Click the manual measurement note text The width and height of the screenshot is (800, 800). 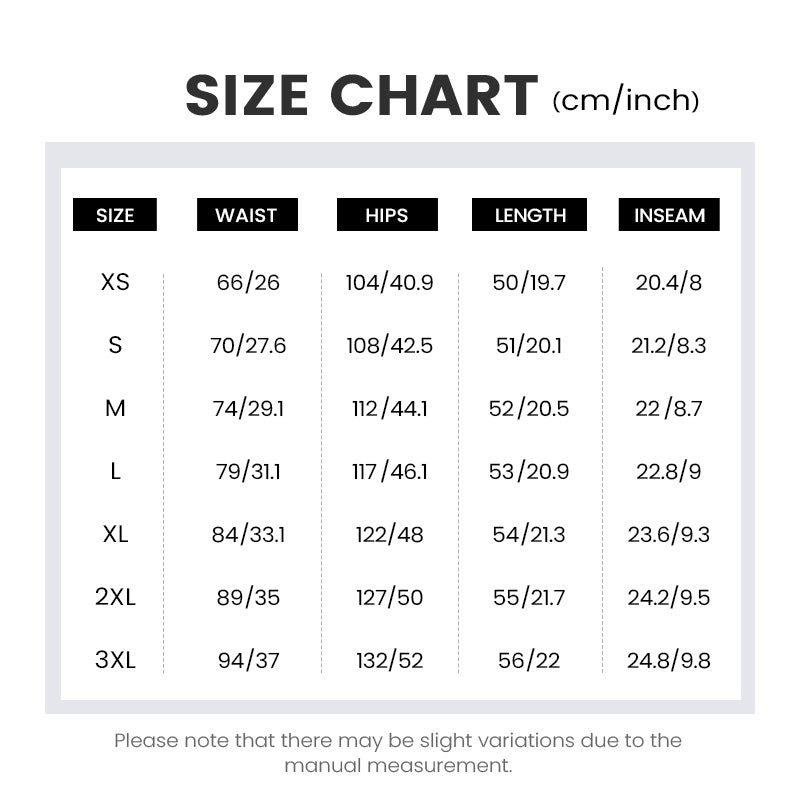pyautogui.click(x=398, y=753)
